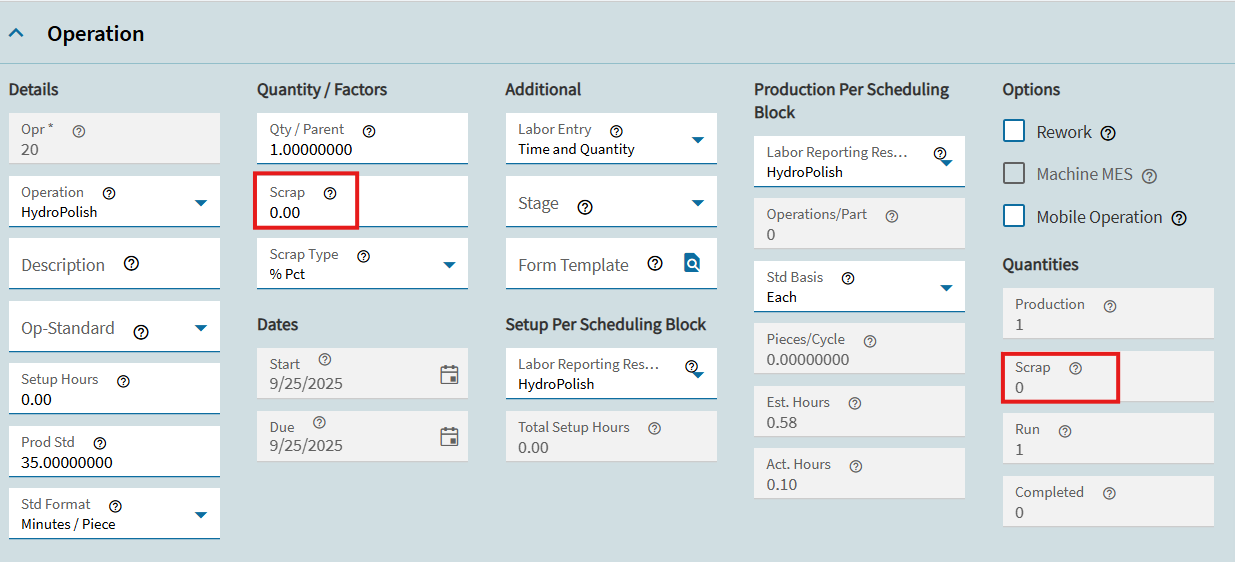Select the Stage dropdown
Screen dimensions: 1235x562
pyautogui.click(x=698, y=203)
